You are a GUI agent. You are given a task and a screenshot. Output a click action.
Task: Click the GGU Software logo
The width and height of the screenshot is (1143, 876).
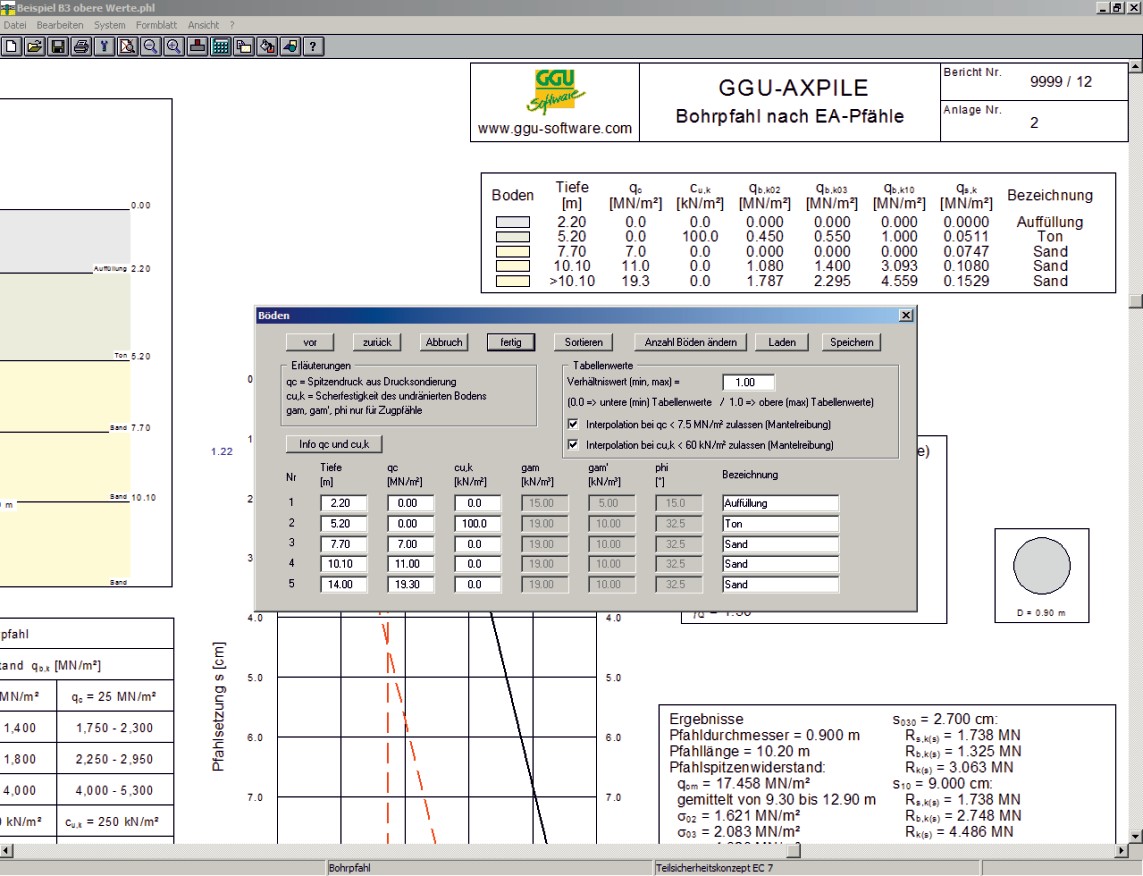coord(555,92)
